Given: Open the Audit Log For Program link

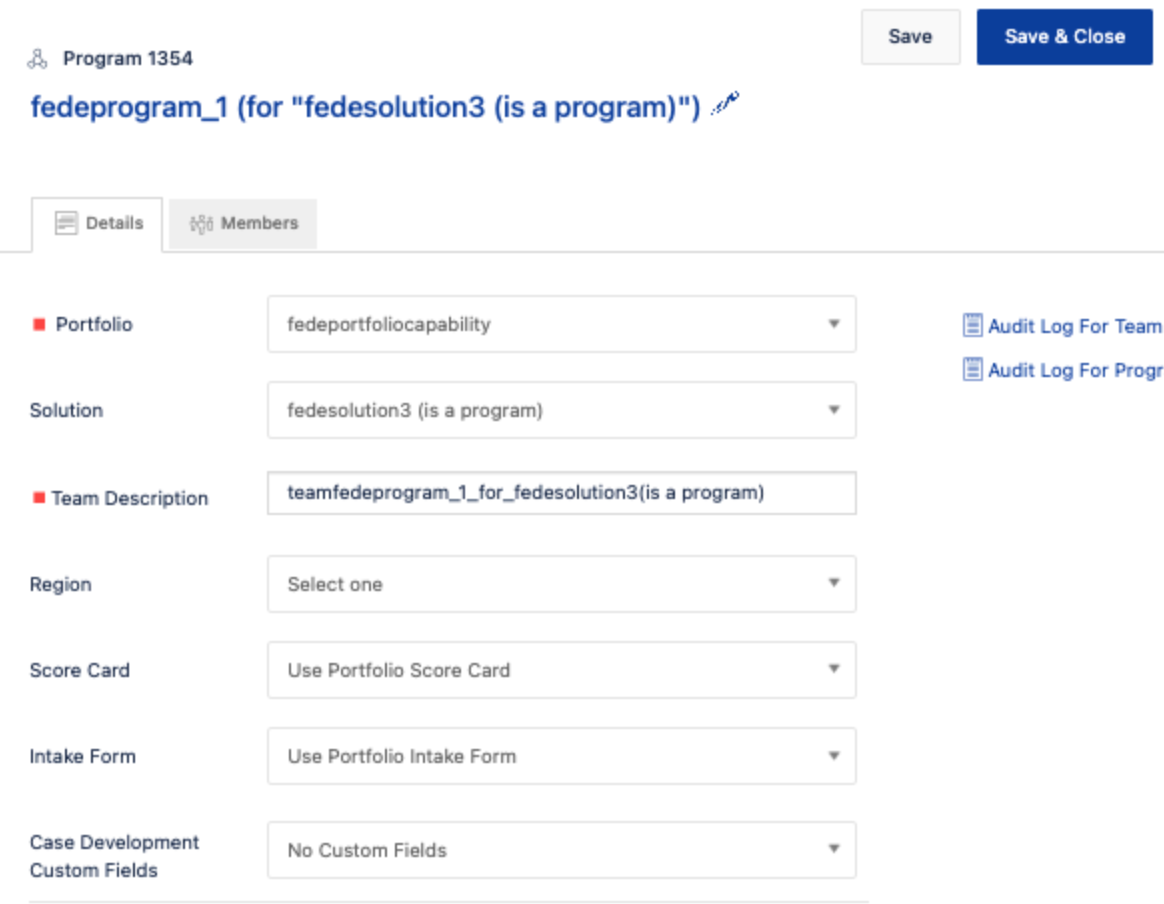Looking at the screenshot, I should (1076, 370).
